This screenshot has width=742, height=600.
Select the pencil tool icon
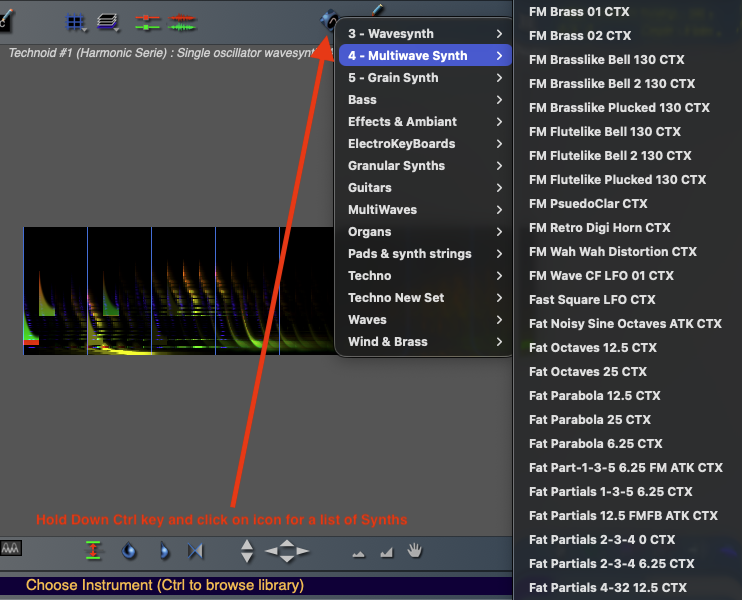377,9
